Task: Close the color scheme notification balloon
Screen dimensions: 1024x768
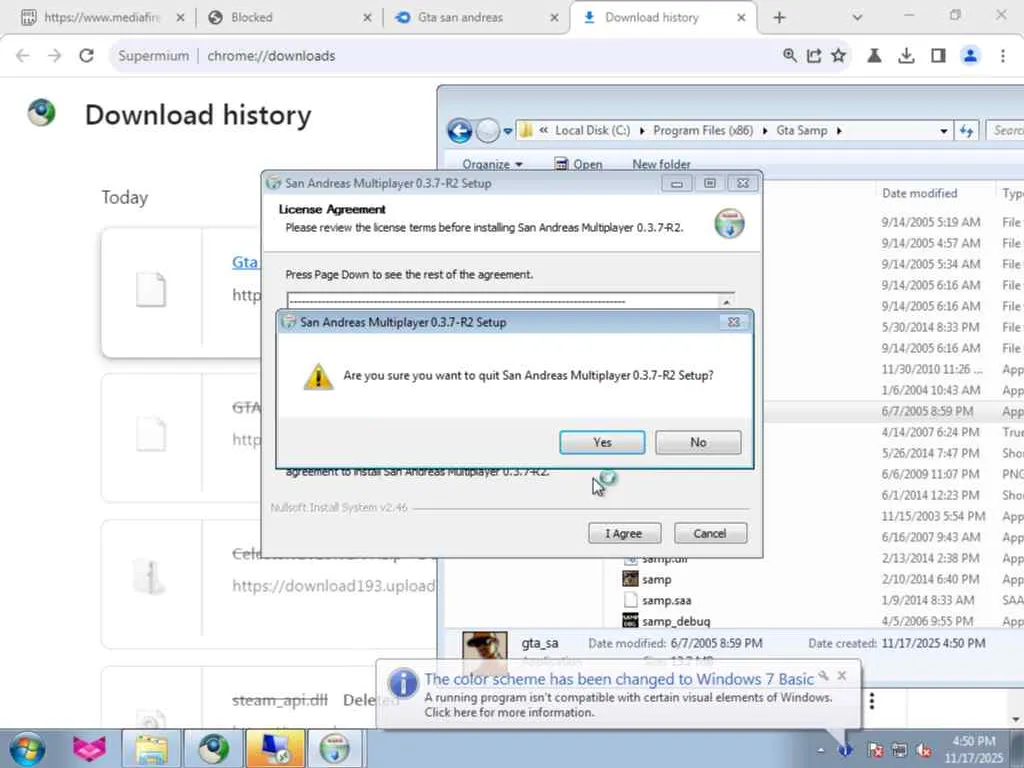Action: pyautogui.click(x=842, y=675)
